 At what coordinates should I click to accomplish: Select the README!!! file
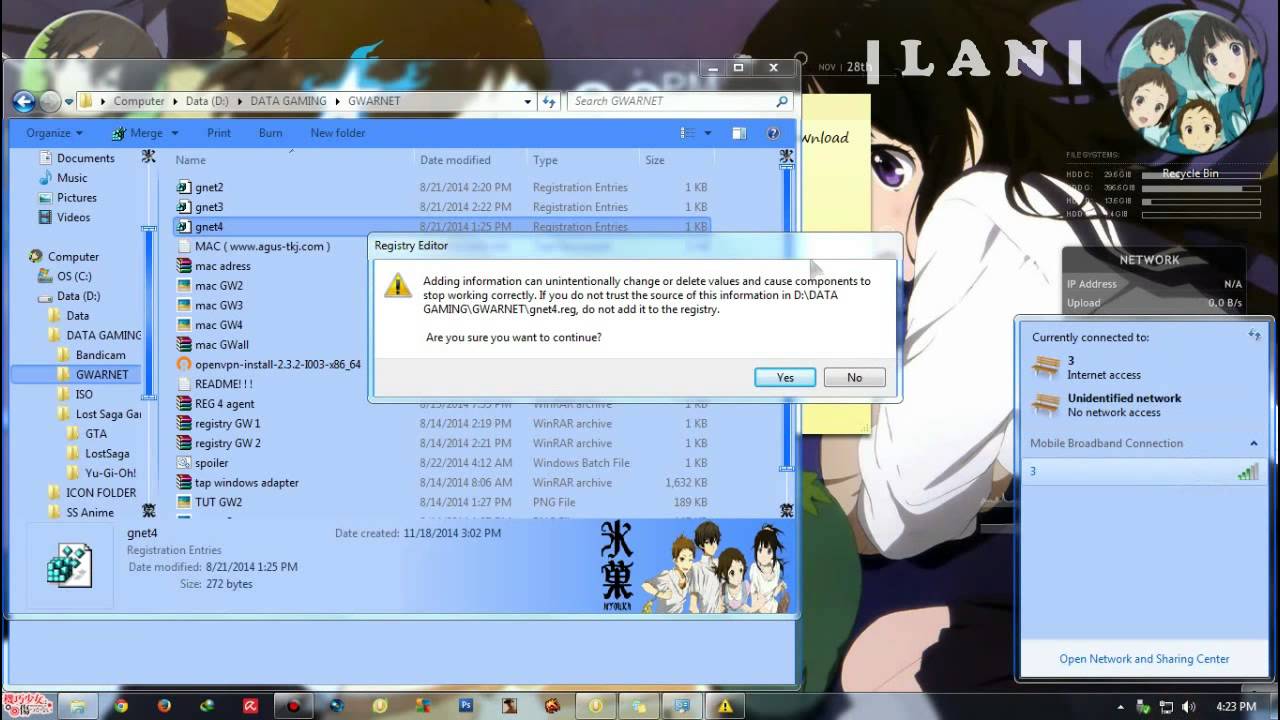tap(223, 384)
